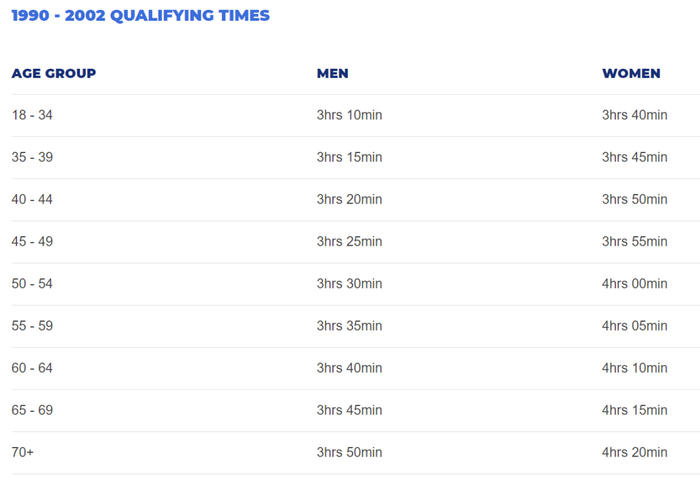This screenshot has height=480, width=700.
Task: Select the 70+ age group cell
Action: [x=23, y=452]
